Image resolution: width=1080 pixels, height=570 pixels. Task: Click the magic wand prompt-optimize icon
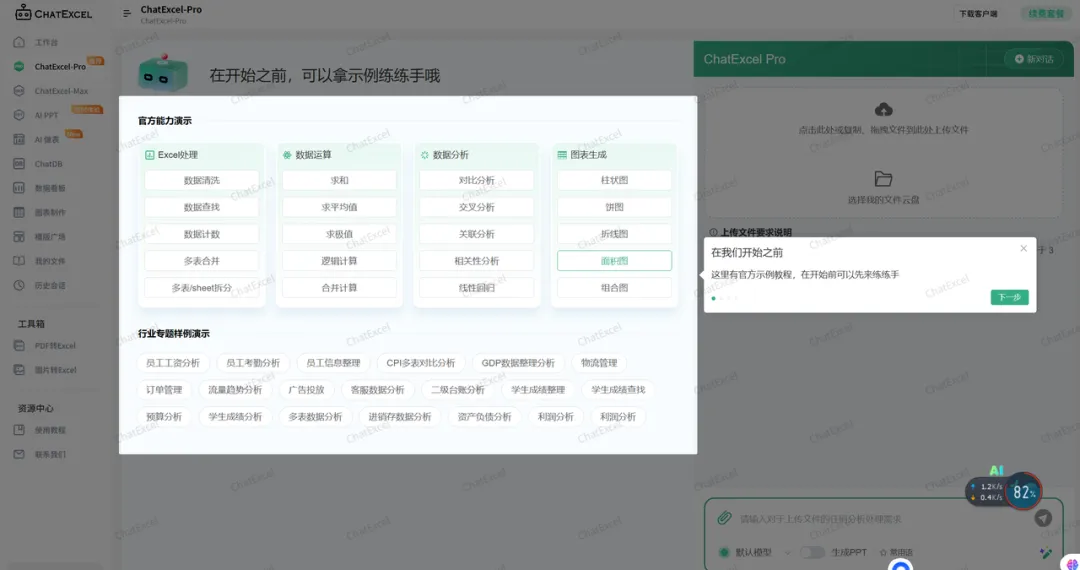(x=1046, y=553)
